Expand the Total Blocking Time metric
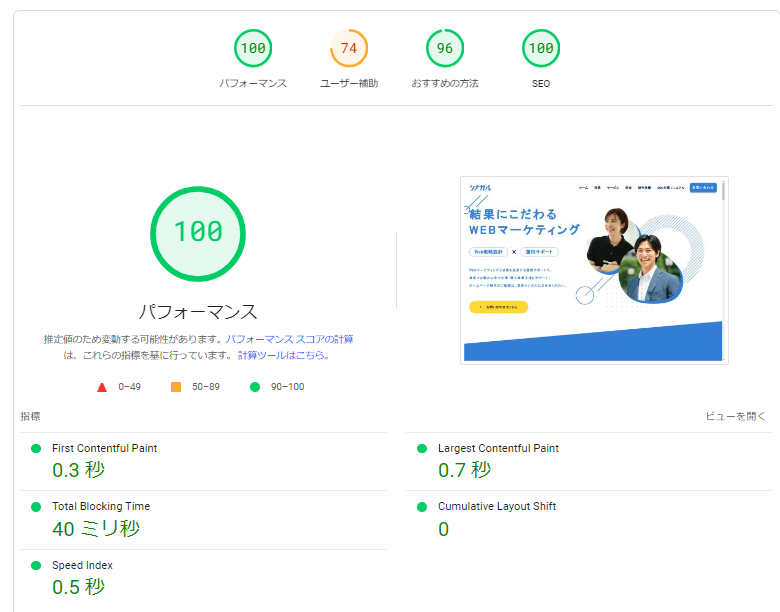Viewport: 780px width, 612px height. pyautogui.click(x=101, y=507)
